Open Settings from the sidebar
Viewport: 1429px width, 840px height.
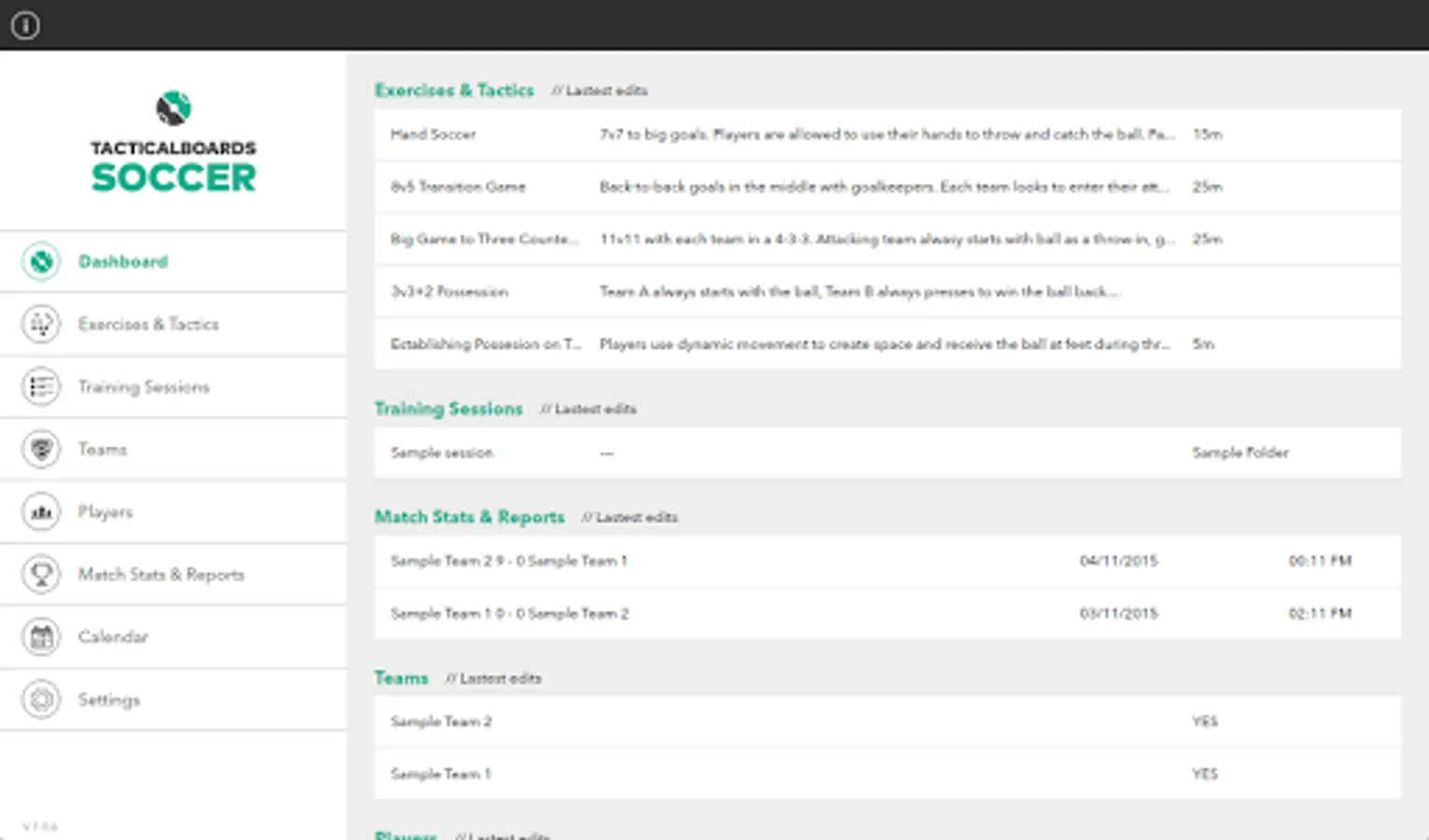[173, 699]
